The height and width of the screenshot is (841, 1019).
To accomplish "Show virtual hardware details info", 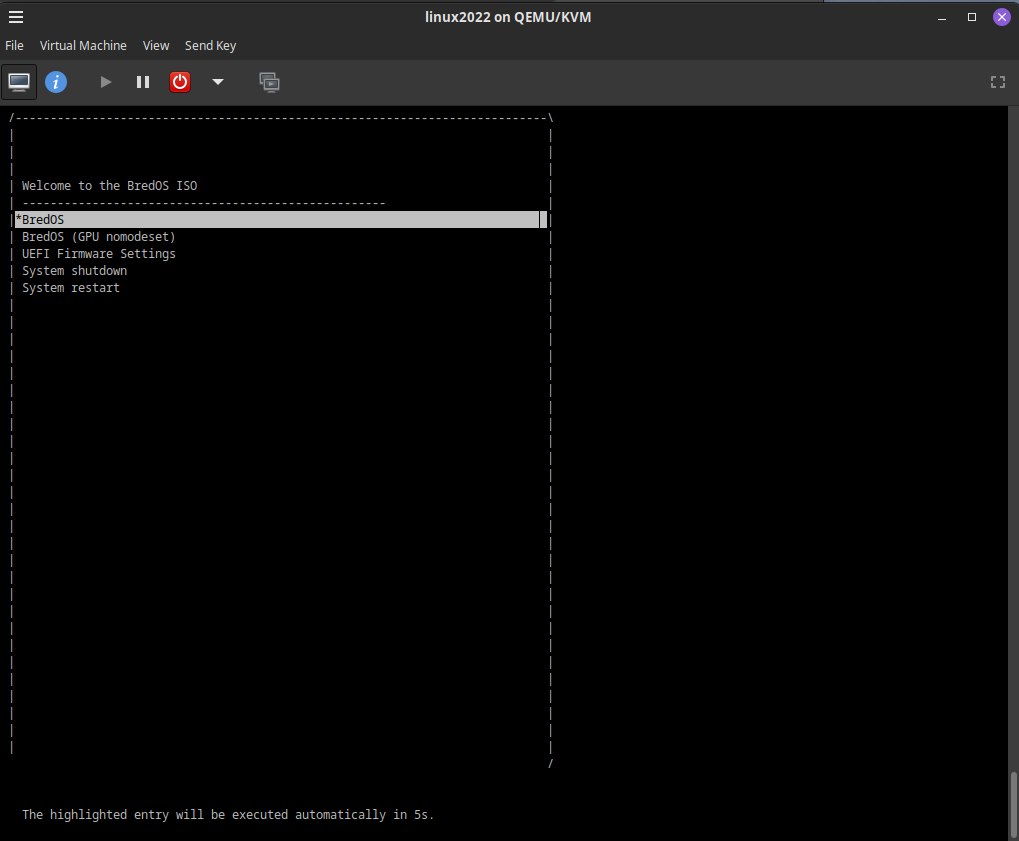I will (x=56, y=82).
